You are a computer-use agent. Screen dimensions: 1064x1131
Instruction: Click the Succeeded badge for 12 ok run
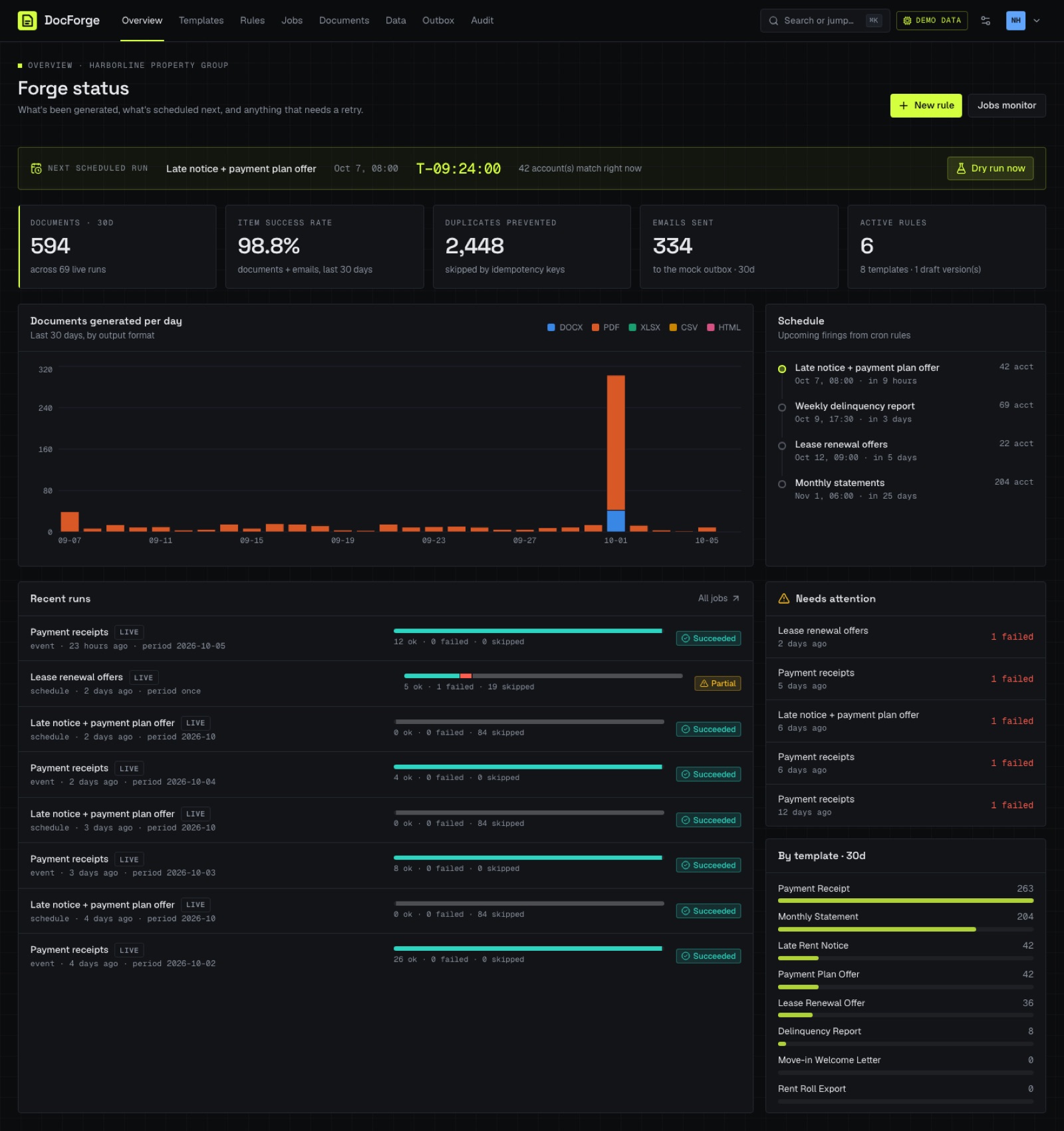(x=708, y=638)
